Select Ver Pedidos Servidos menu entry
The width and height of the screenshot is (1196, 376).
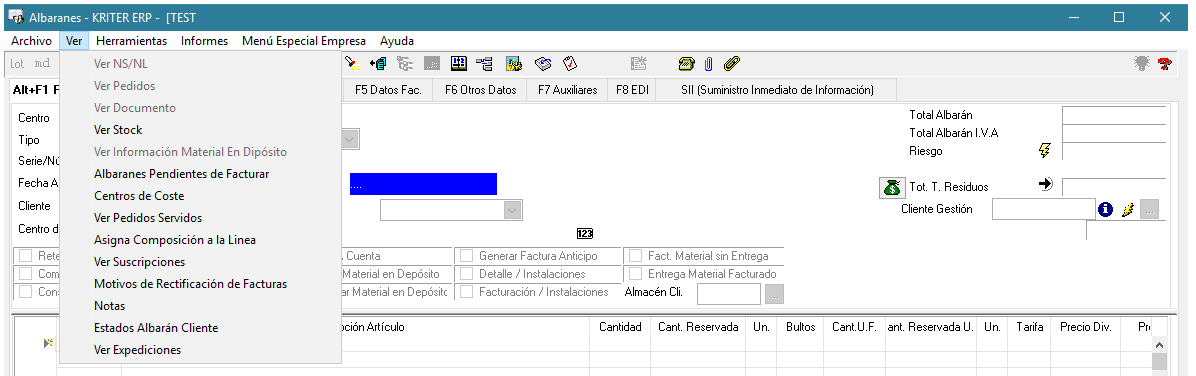(x=200, y=218)
